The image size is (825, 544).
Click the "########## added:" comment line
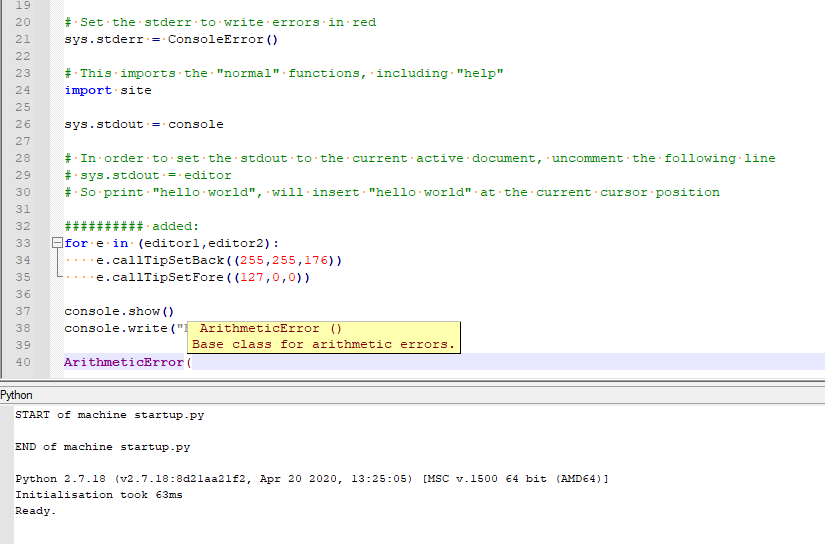point(132,226)
